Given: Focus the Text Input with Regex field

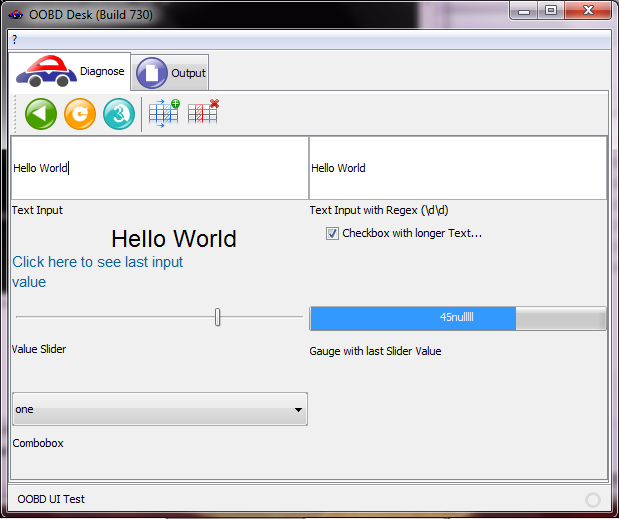Looking at the screenshot, I should click(x=457, y=168).
